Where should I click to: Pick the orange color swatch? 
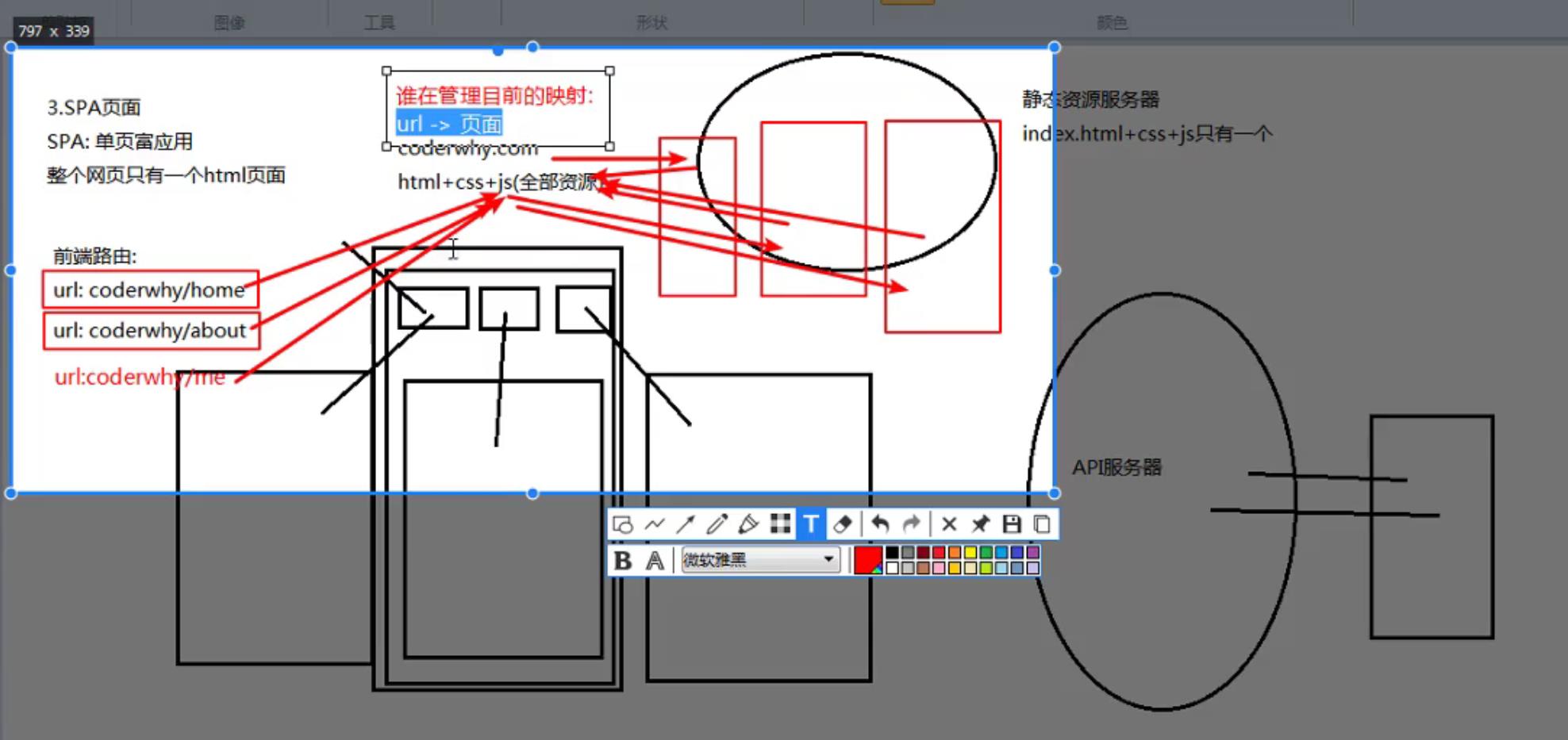[955, 552]
